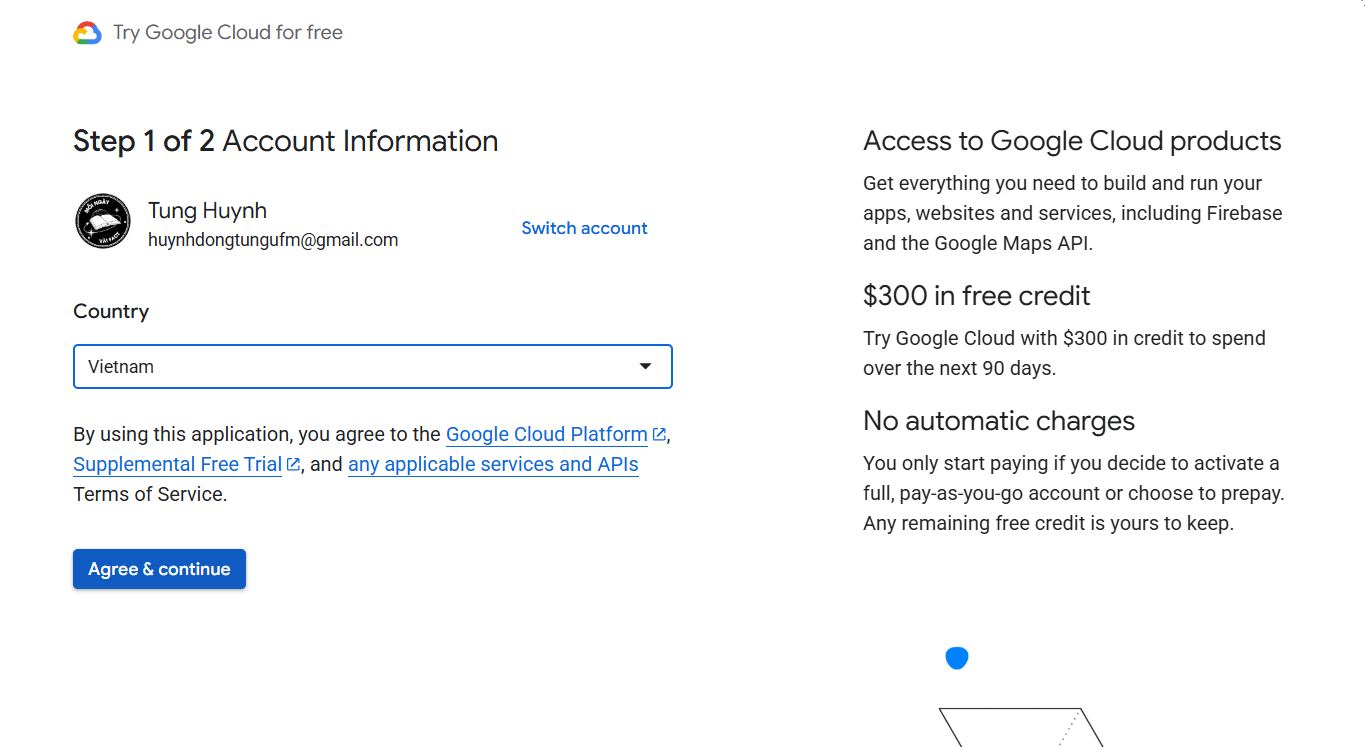Switch account using the link
This screenshot has height=747, width=1365.
pyautogui.click(x=584, y=228)
